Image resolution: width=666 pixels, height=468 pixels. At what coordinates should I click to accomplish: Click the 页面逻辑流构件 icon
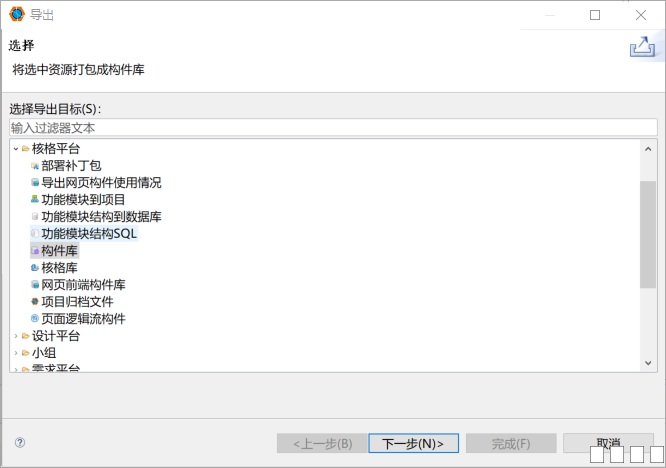click(35, 319)
